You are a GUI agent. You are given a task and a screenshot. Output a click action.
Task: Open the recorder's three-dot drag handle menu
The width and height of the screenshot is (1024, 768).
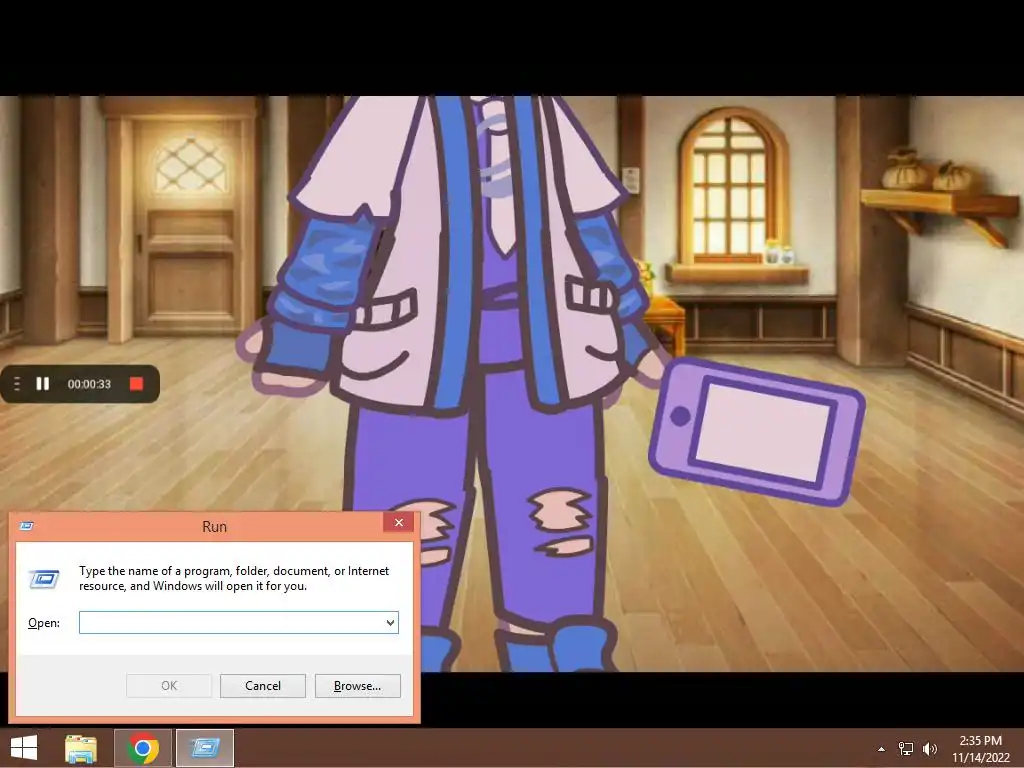click(x=16, y=384)
